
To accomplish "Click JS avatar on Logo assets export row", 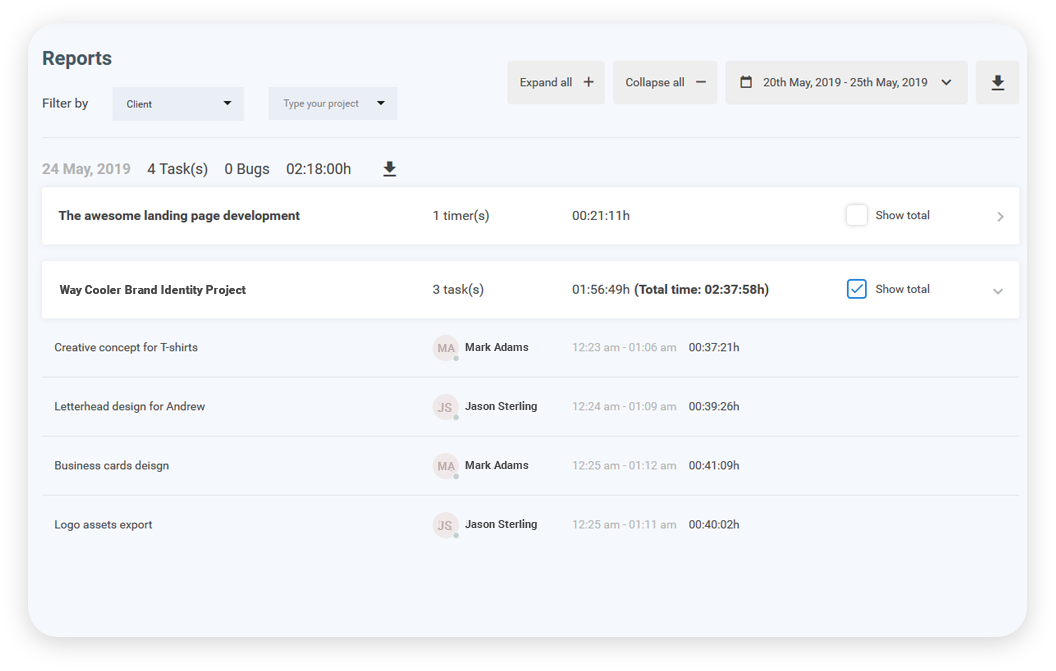I will pyautogui.click(x=446, y=525).
